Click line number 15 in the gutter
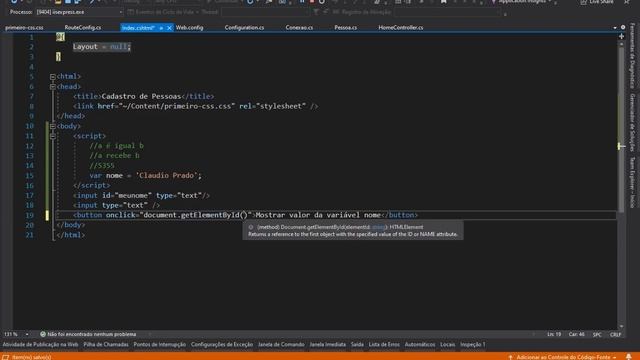 tap(29, 176)
